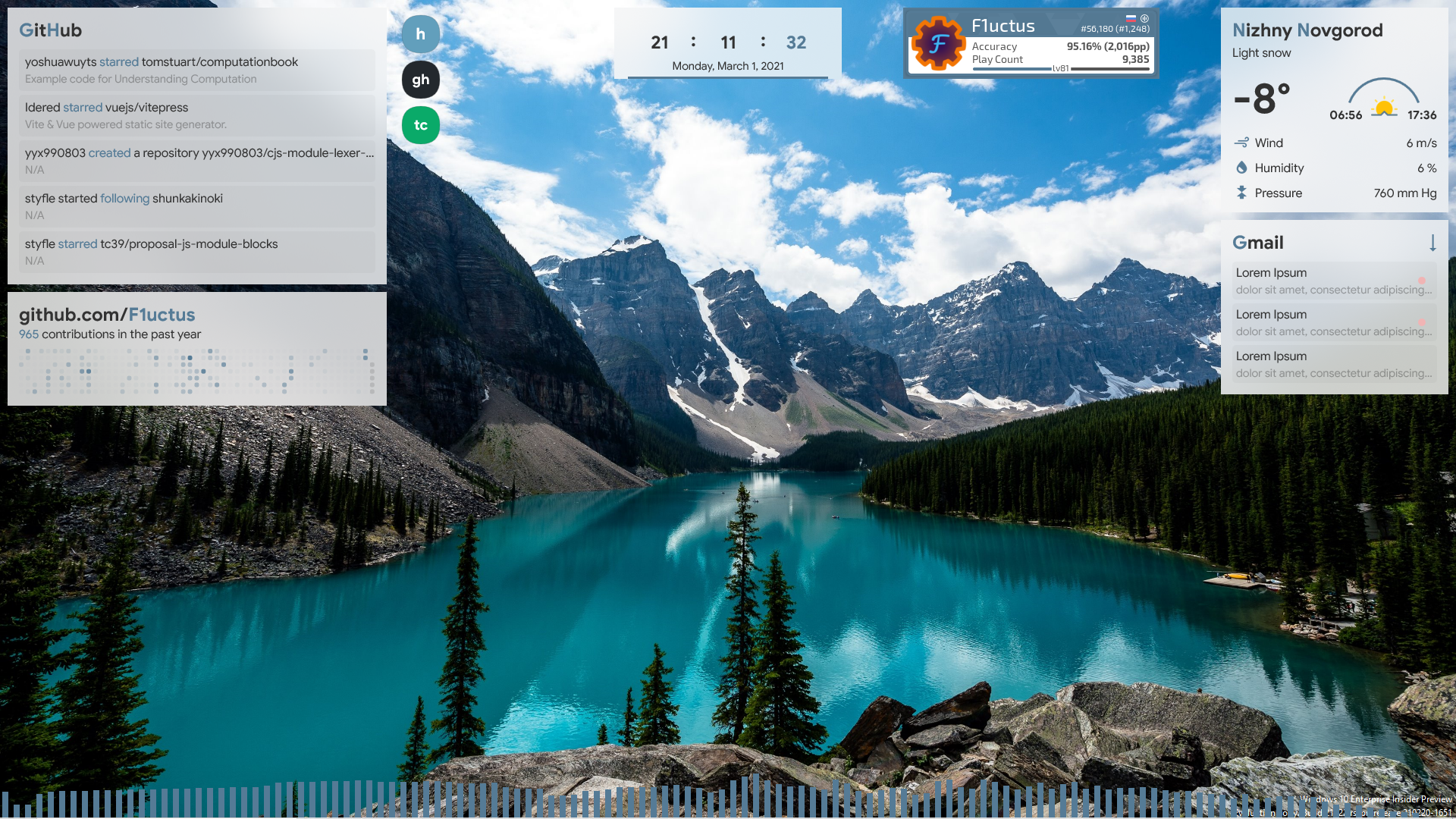
Task: Open styfle following shunkakinoki event
Action: [197, 206]
